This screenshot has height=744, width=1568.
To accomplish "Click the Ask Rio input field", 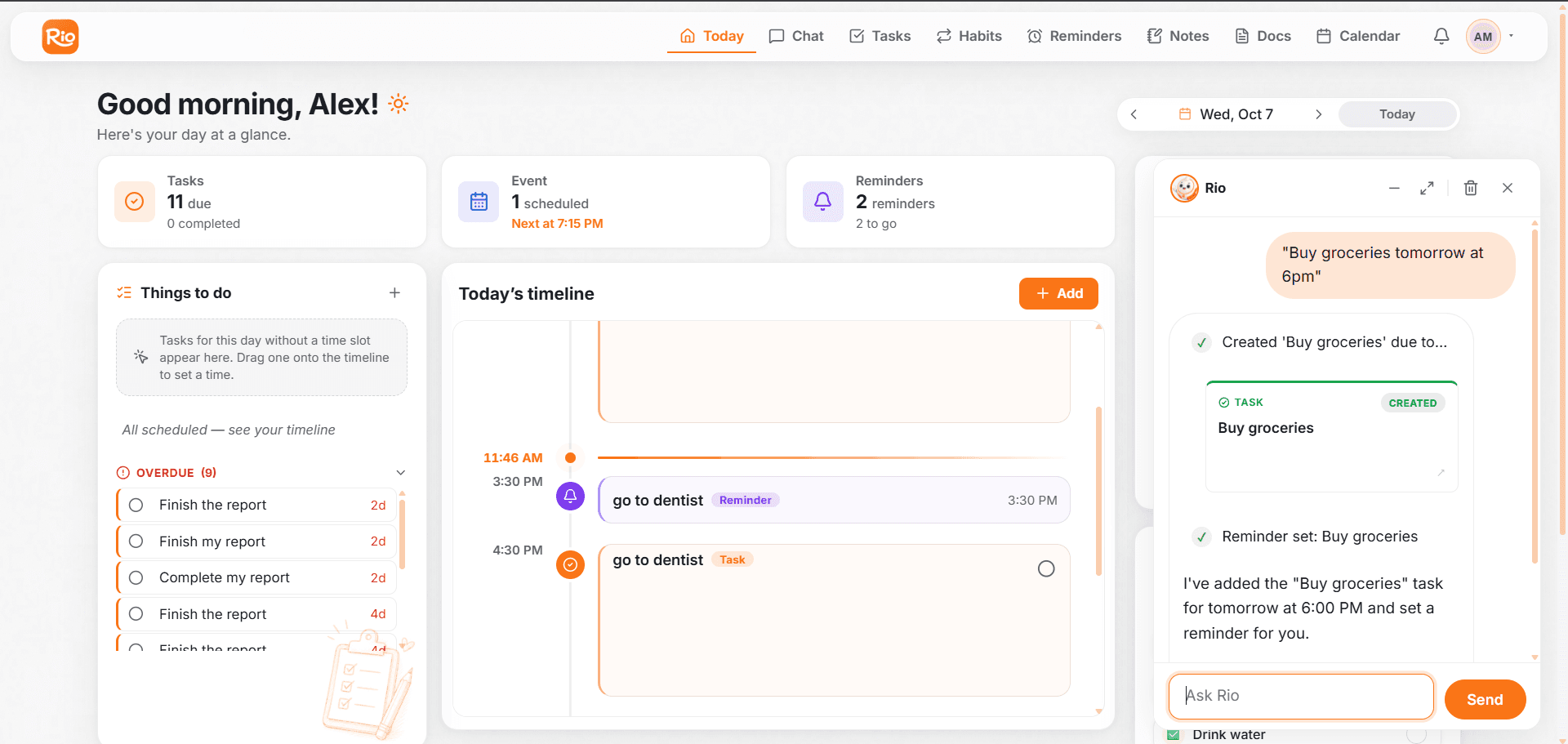I will pyautogui.click(x=1301, y=696).
